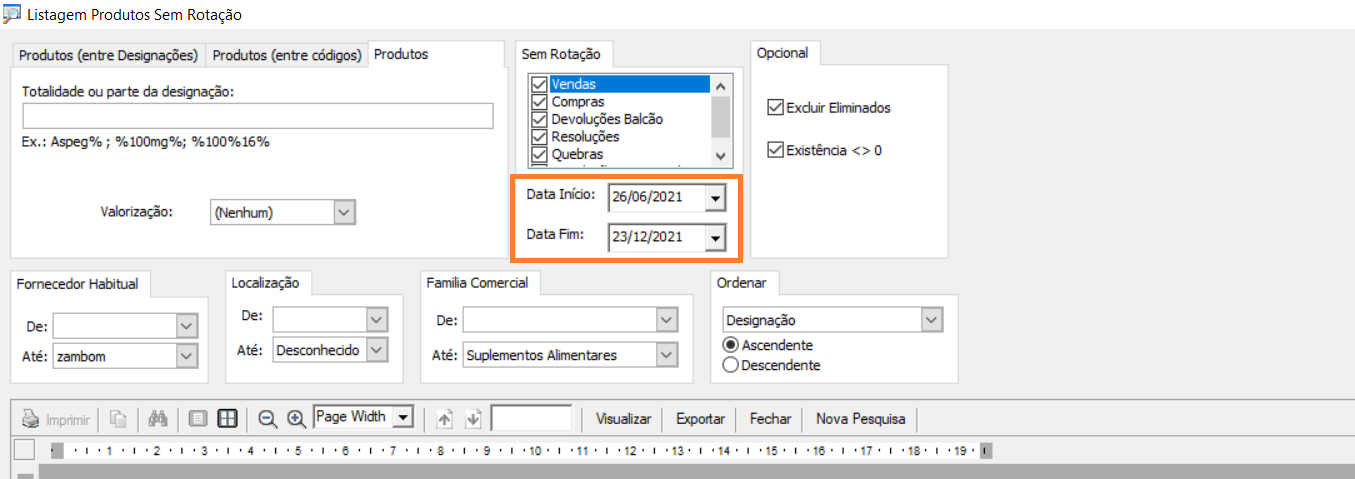The width and height of the screenshot is (1355, 479).
Task: Select the multiple pages grid icon
Action: [x=227, y=419]
